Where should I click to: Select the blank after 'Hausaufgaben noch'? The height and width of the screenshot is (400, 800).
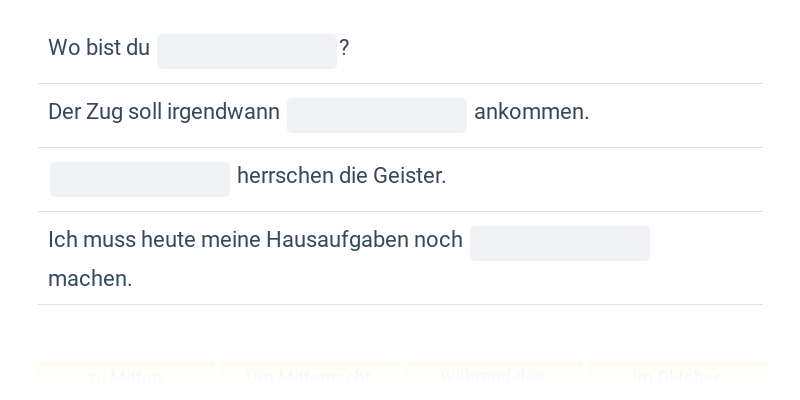coord(560,243)
